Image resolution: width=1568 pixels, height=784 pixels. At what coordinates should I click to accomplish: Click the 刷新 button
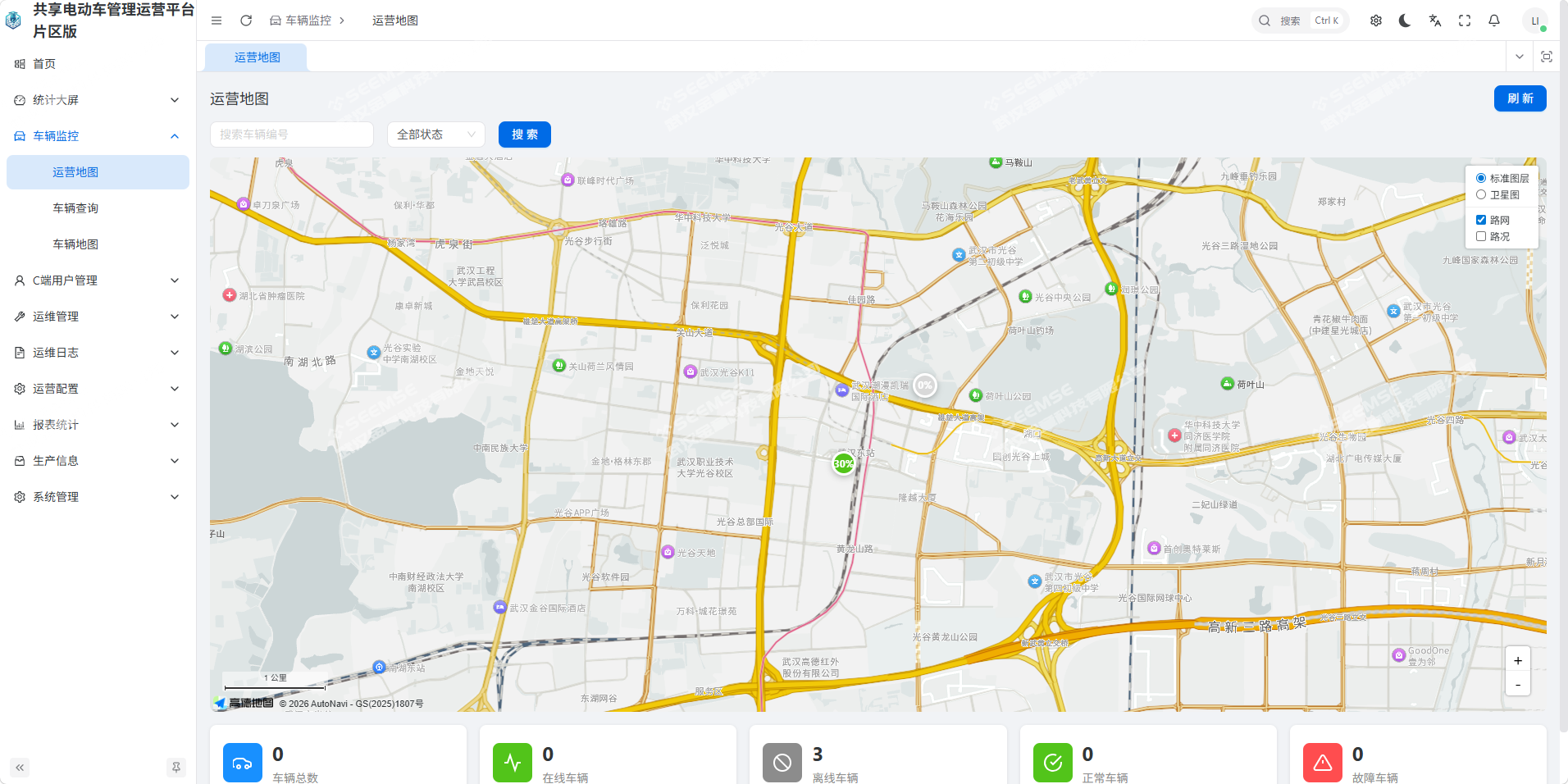point(1520,98)
